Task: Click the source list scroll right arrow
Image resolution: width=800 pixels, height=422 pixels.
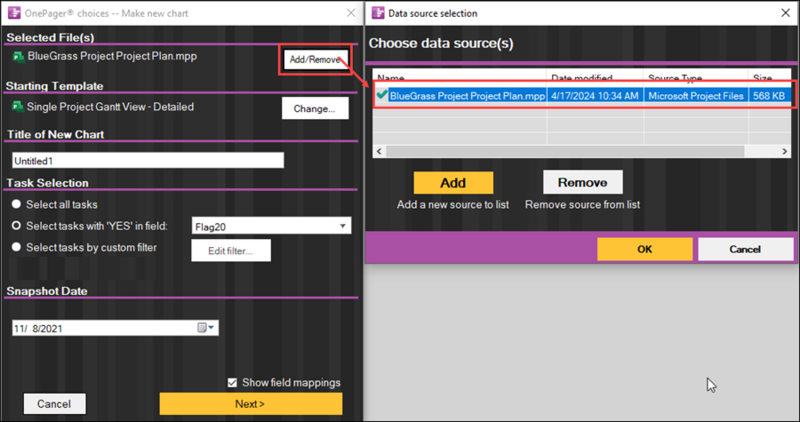Action: 785,152
